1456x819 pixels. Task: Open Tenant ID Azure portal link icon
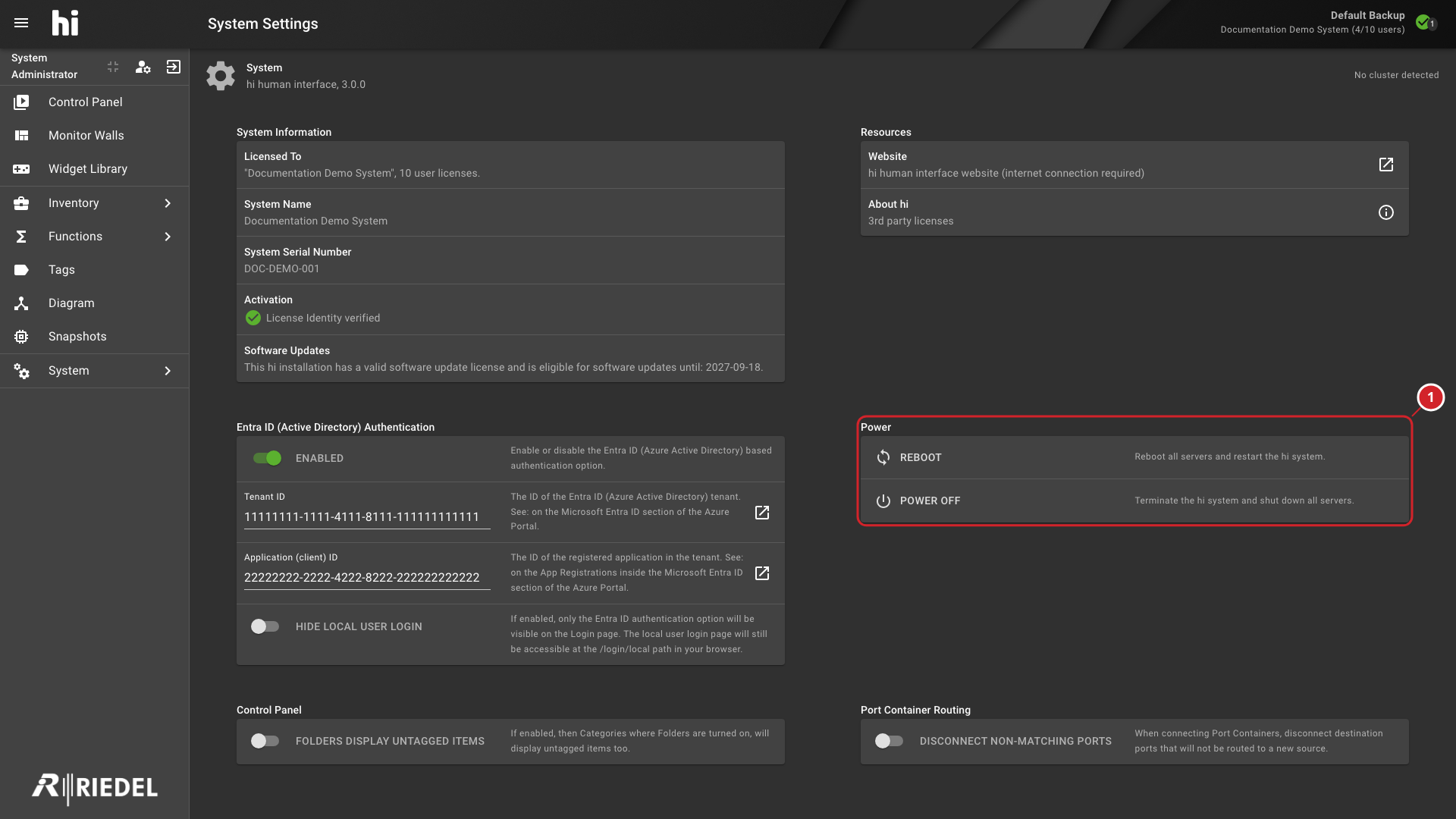pos(762,513)
